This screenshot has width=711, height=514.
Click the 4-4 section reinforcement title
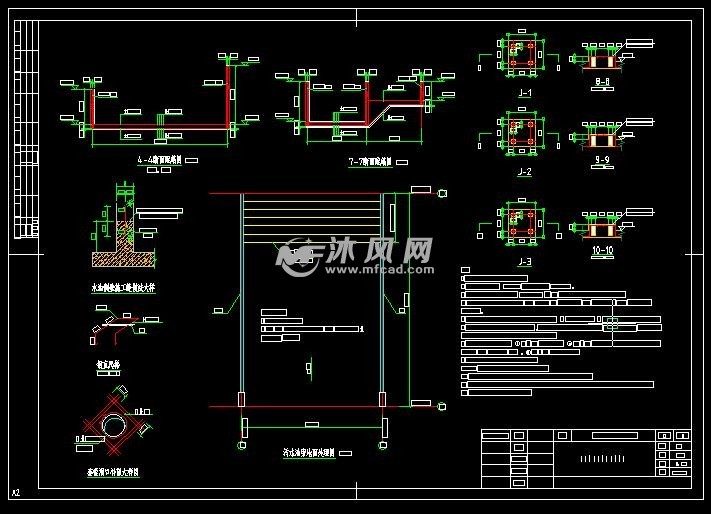[160, 160]
